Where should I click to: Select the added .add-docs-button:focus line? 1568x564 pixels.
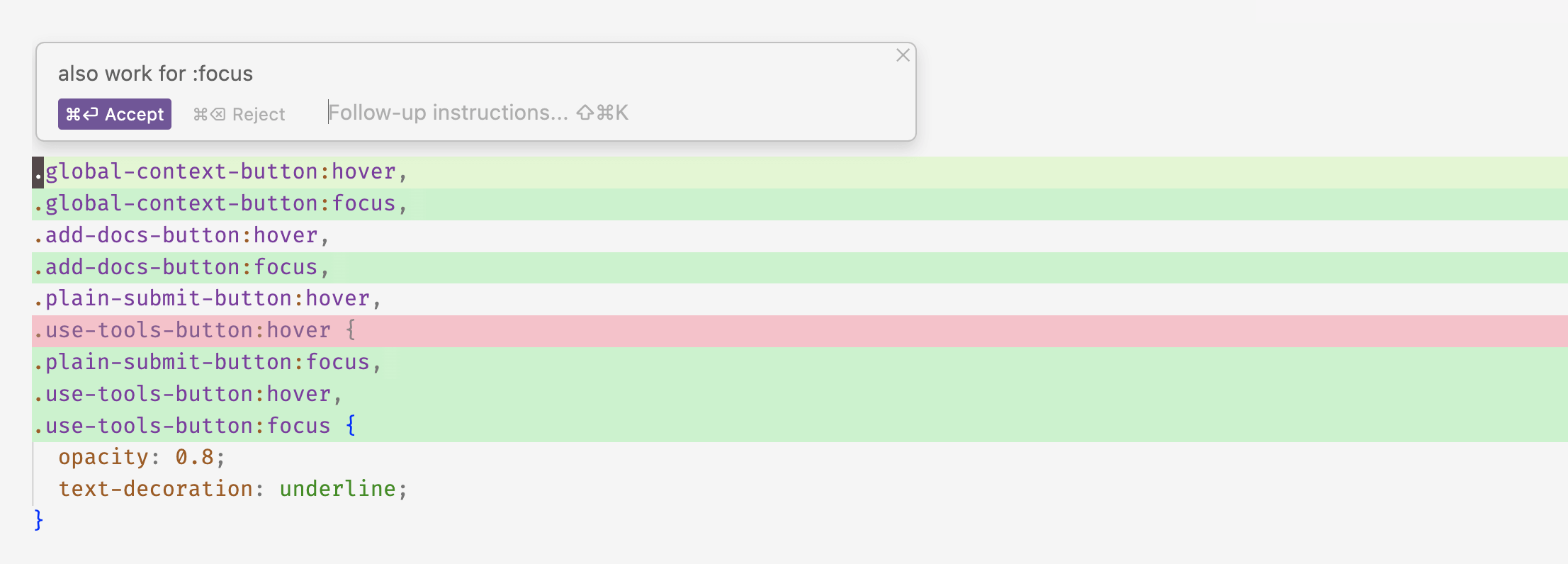181,267
